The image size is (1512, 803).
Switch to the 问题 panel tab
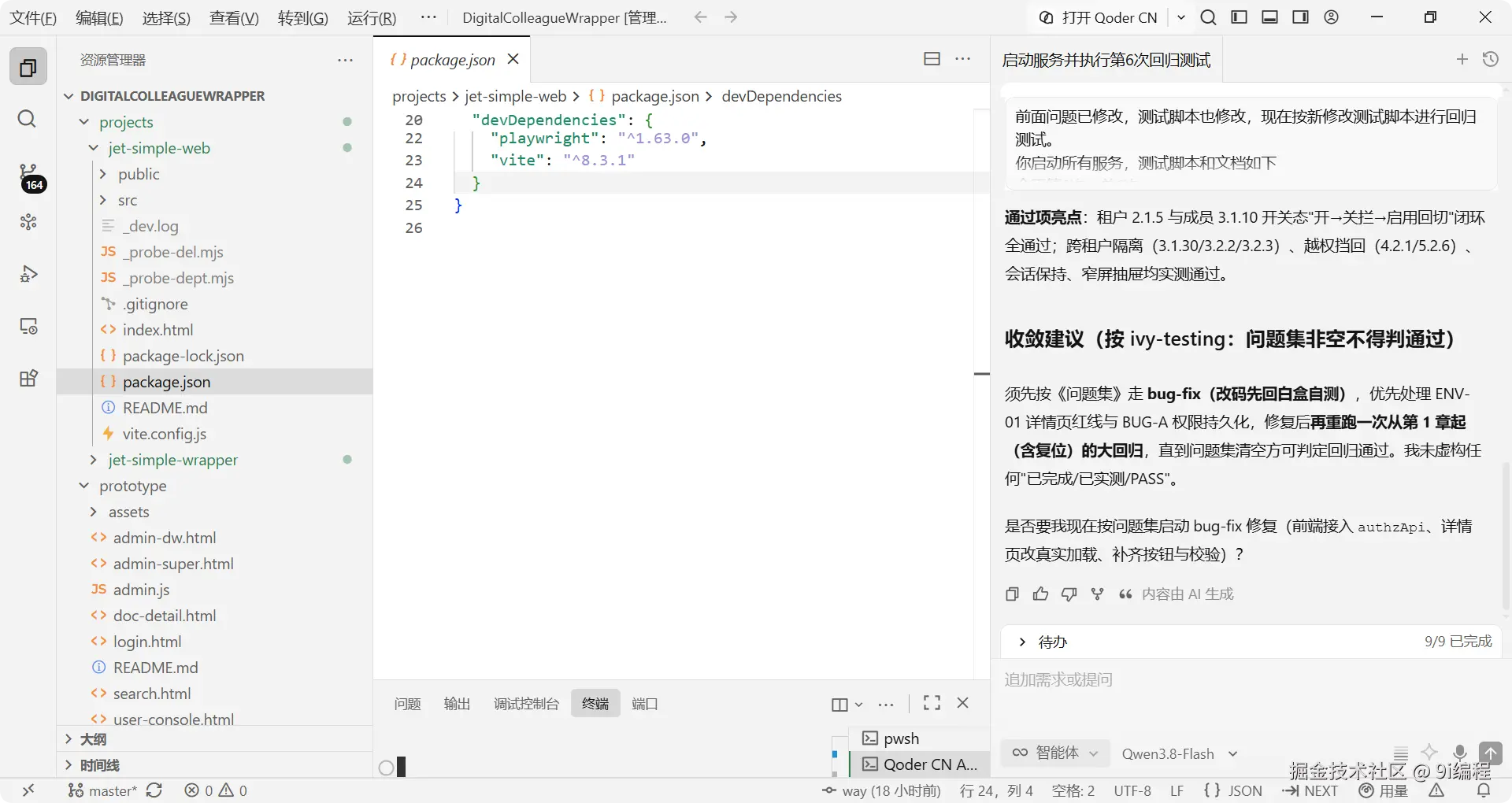tap(407, 704)
